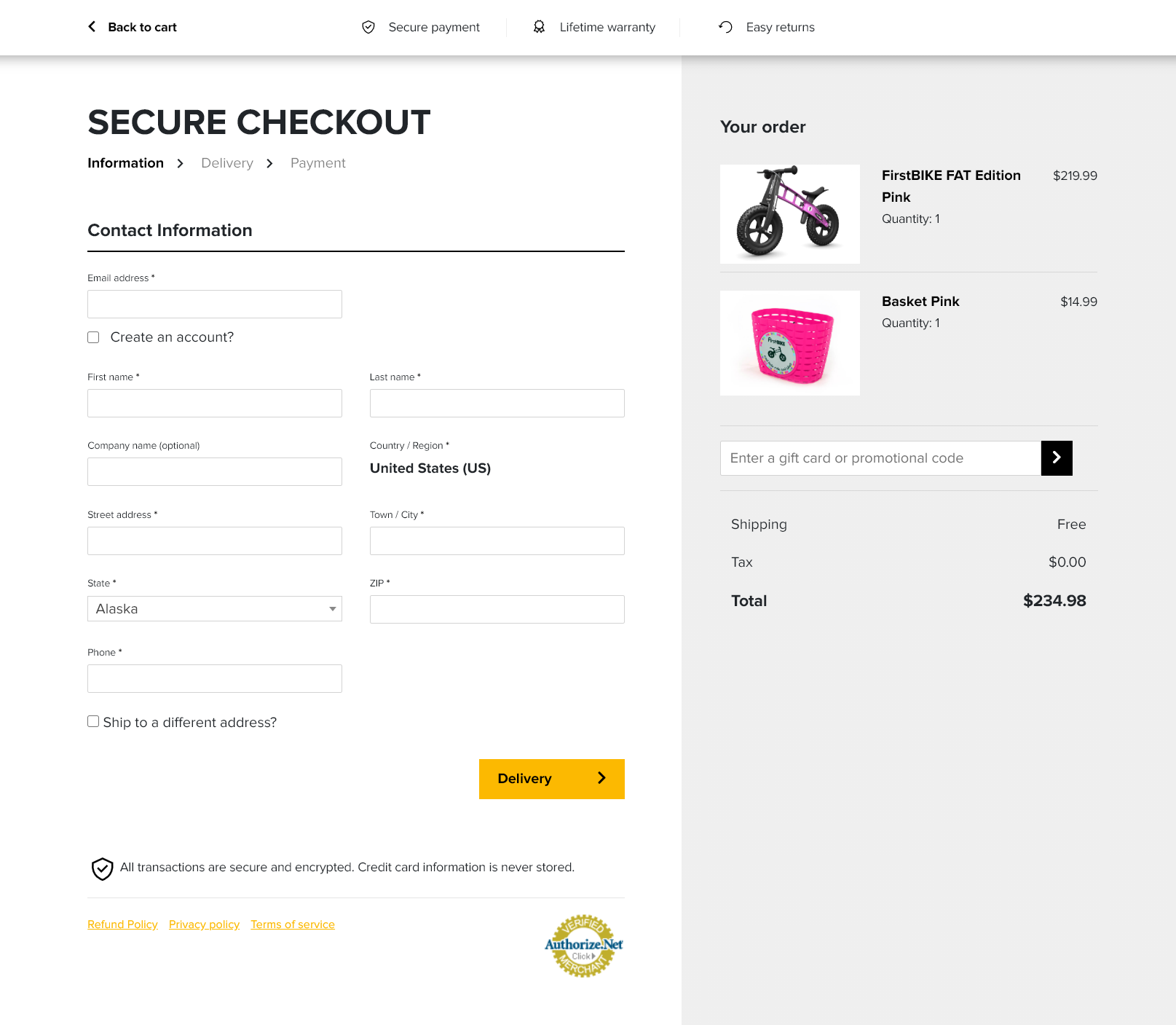The height and width of the screenshot is (1025, 1176).
Task: Click chevron between Information and Delivery steps
Action: pyautogui.click(x=180, y=164)
